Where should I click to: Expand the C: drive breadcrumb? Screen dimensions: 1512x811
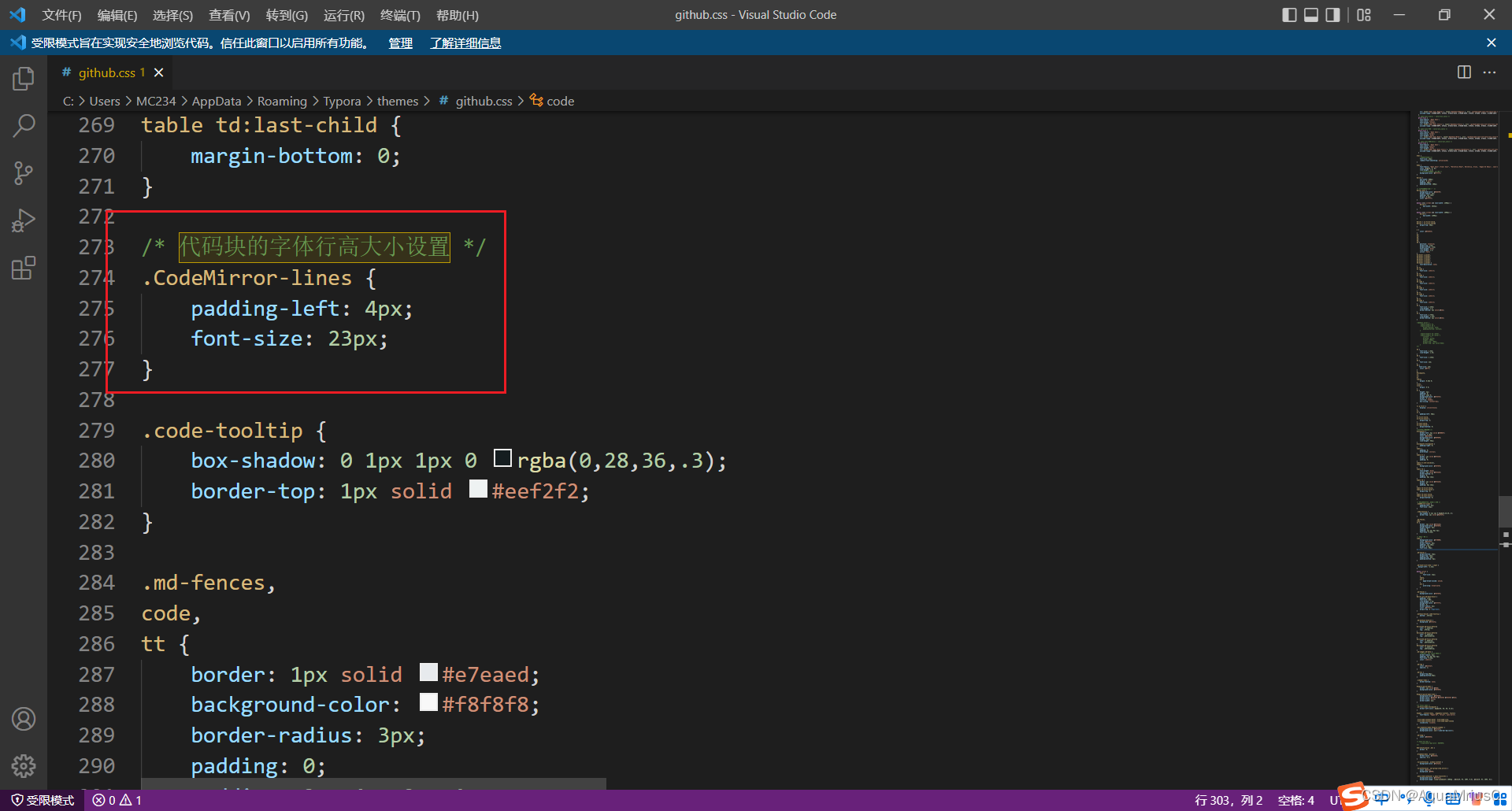click(x=69, y=101)
